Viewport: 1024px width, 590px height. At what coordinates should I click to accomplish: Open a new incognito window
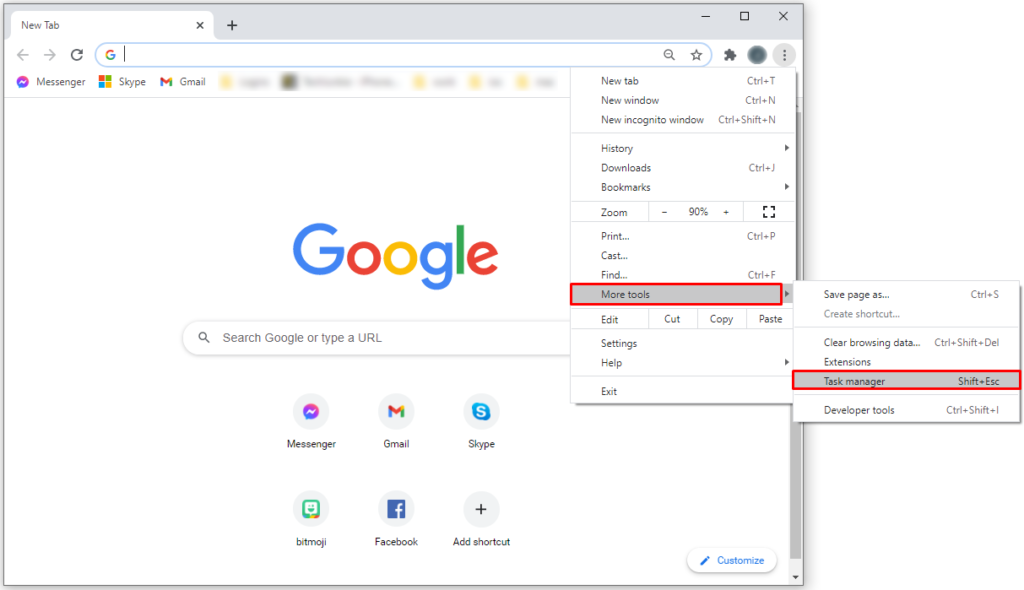655,119
